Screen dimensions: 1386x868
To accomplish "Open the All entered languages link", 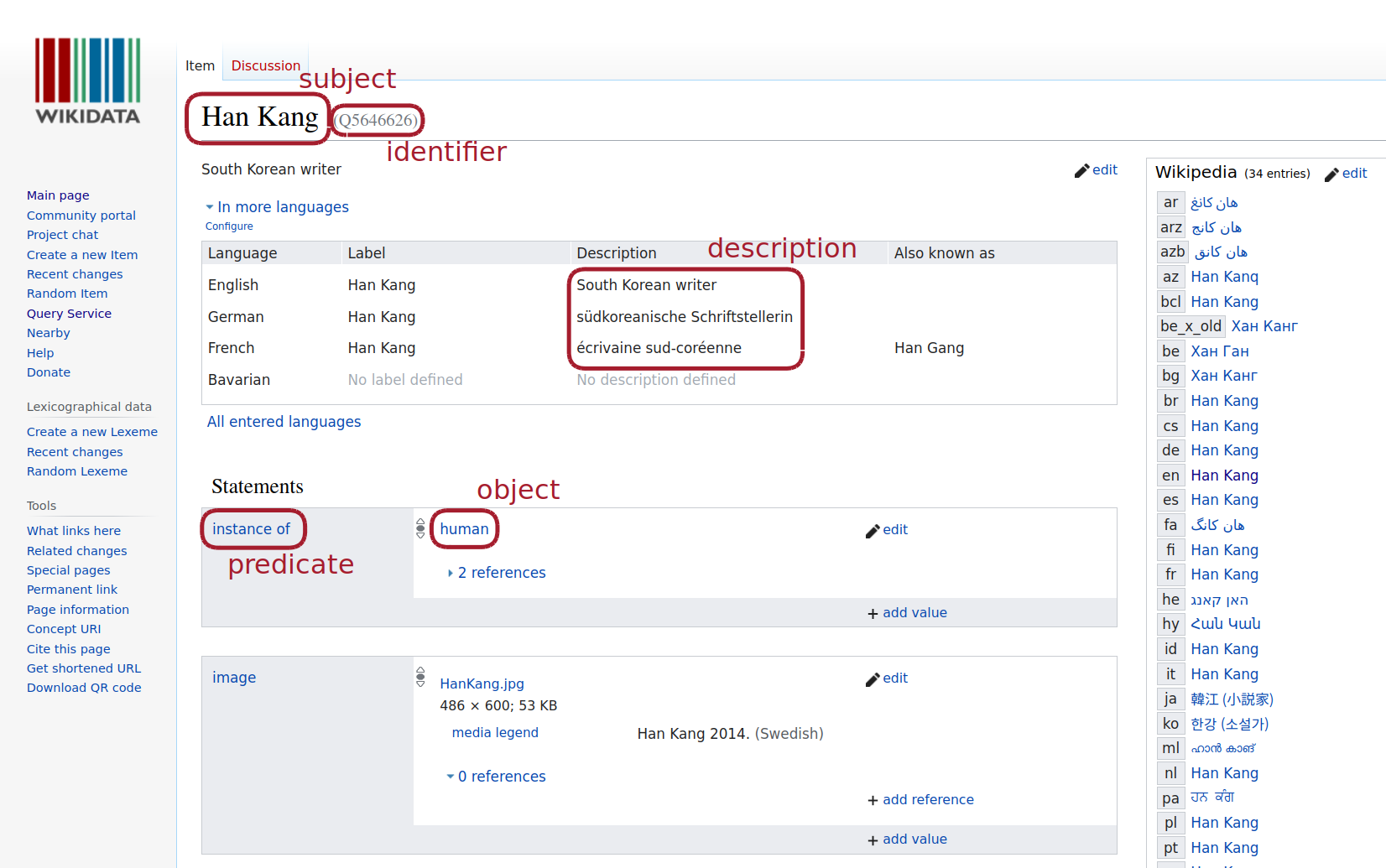I will (x=284, y=422).
